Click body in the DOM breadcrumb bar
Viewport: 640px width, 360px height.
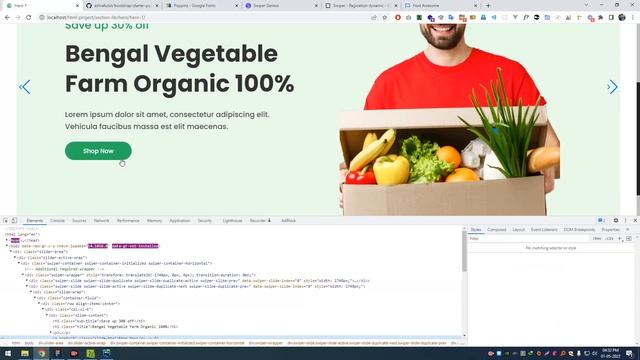tap(29, 343)
